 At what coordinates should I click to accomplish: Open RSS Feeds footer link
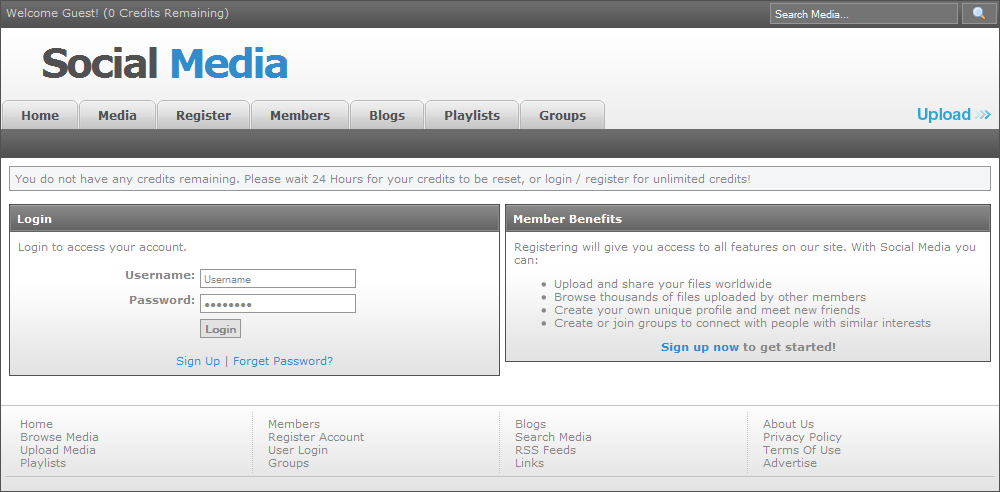point(545,450)
